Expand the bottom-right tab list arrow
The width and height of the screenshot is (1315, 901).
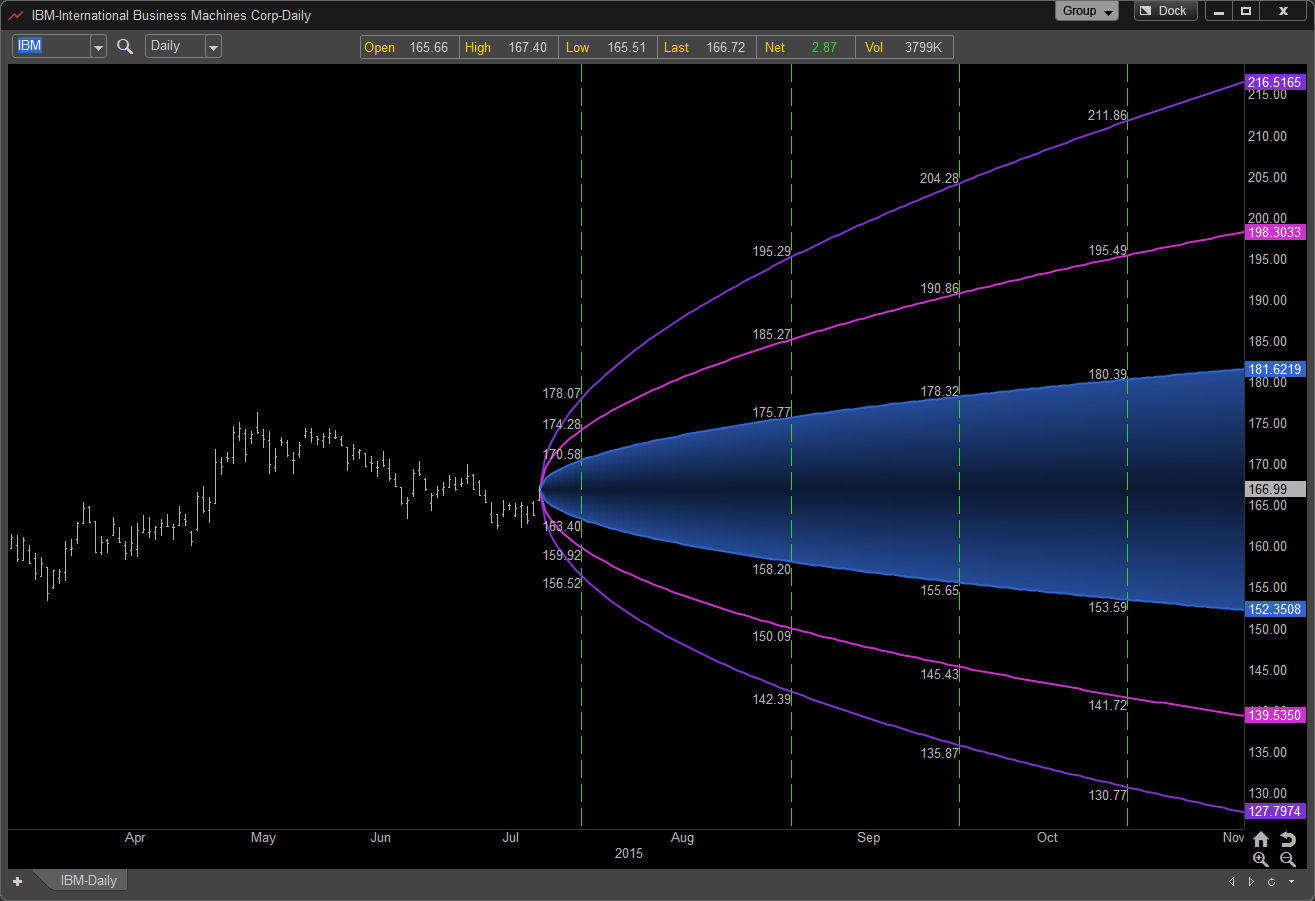coord(1291,881)
